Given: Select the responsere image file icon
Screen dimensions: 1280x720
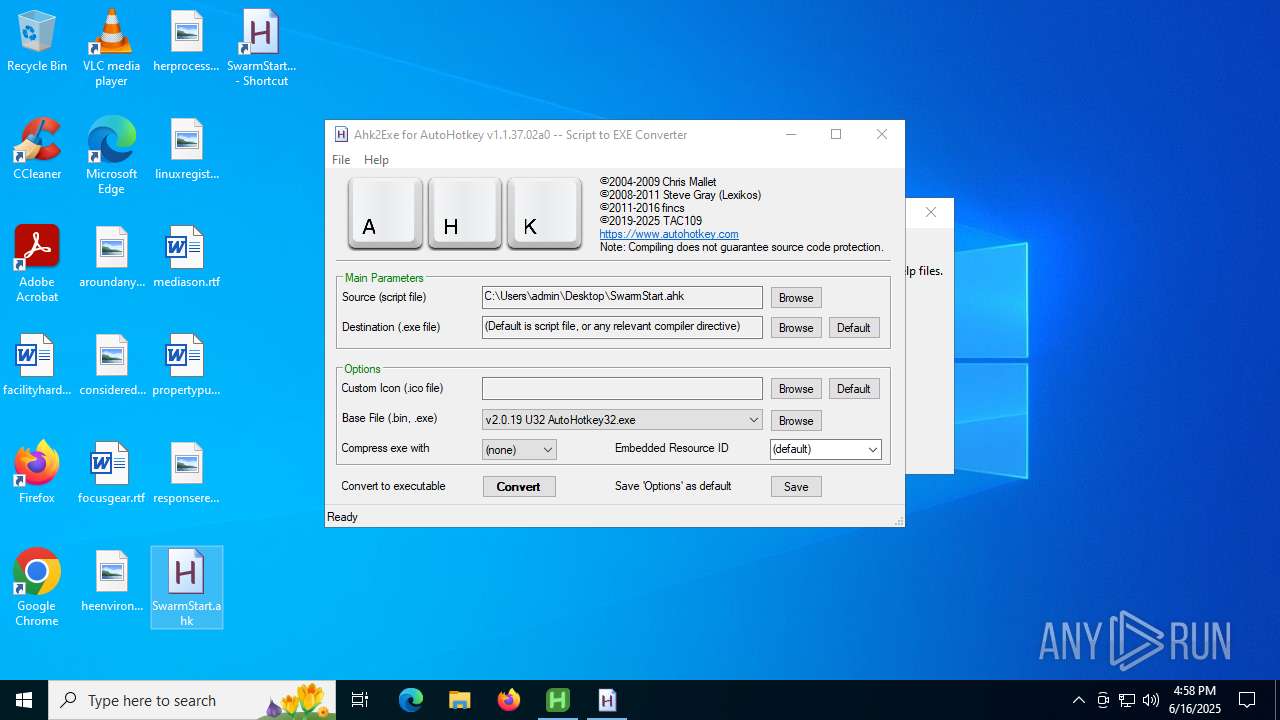Looking at the screenshot, I should coord(186,473).
